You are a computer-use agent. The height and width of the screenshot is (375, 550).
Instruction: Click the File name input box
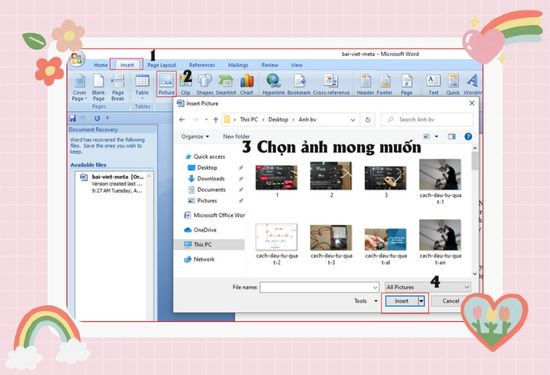pos(319,287)
